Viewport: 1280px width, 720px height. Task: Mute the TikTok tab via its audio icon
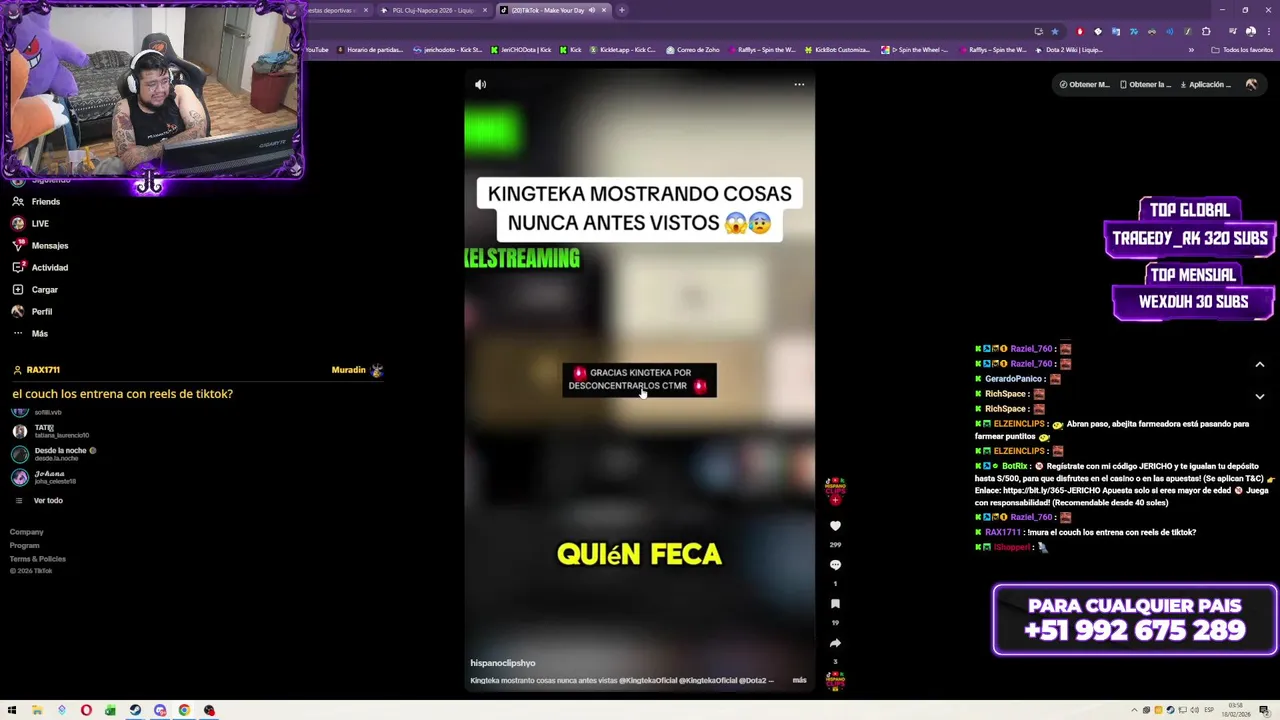click(x=591, y=10)
